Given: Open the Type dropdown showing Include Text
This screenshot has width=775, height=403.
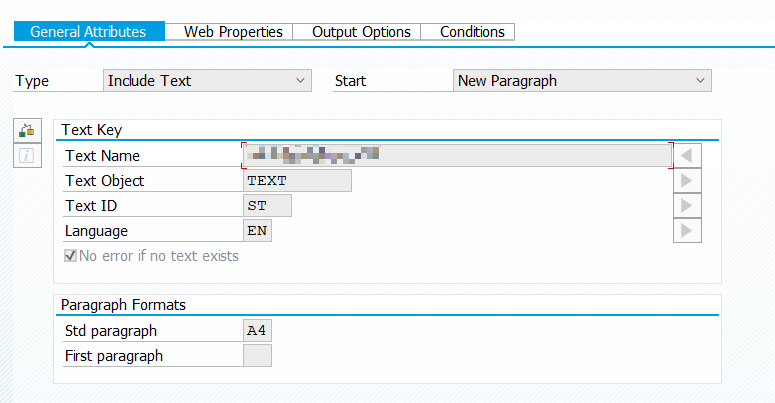Looking at the screenshot, I should coord(207,81).
